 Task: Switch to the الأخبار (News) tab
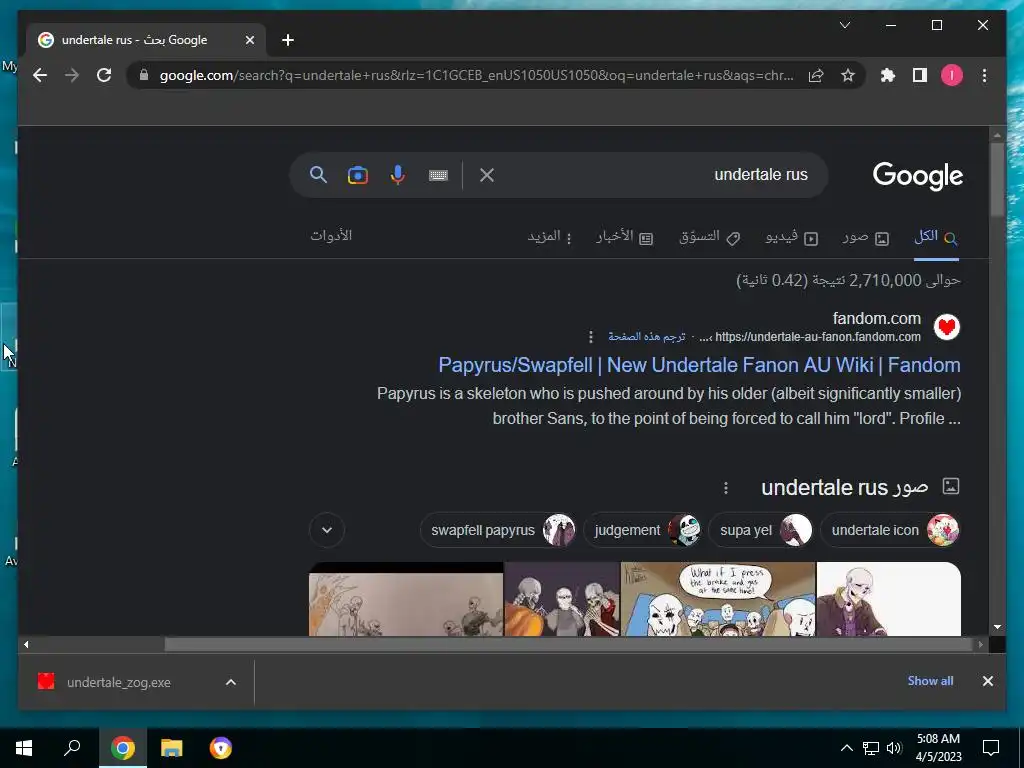(624, 237)
